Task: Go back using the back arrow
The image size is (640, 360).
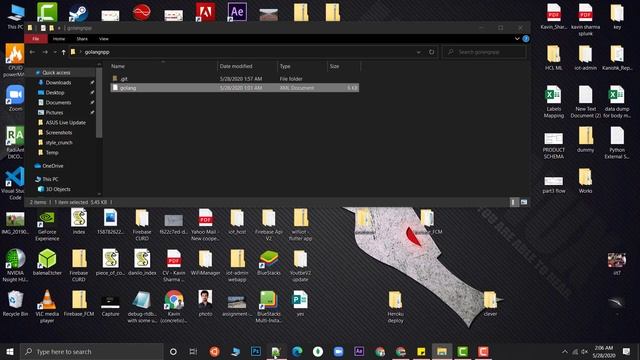Action: coord(32,52)
